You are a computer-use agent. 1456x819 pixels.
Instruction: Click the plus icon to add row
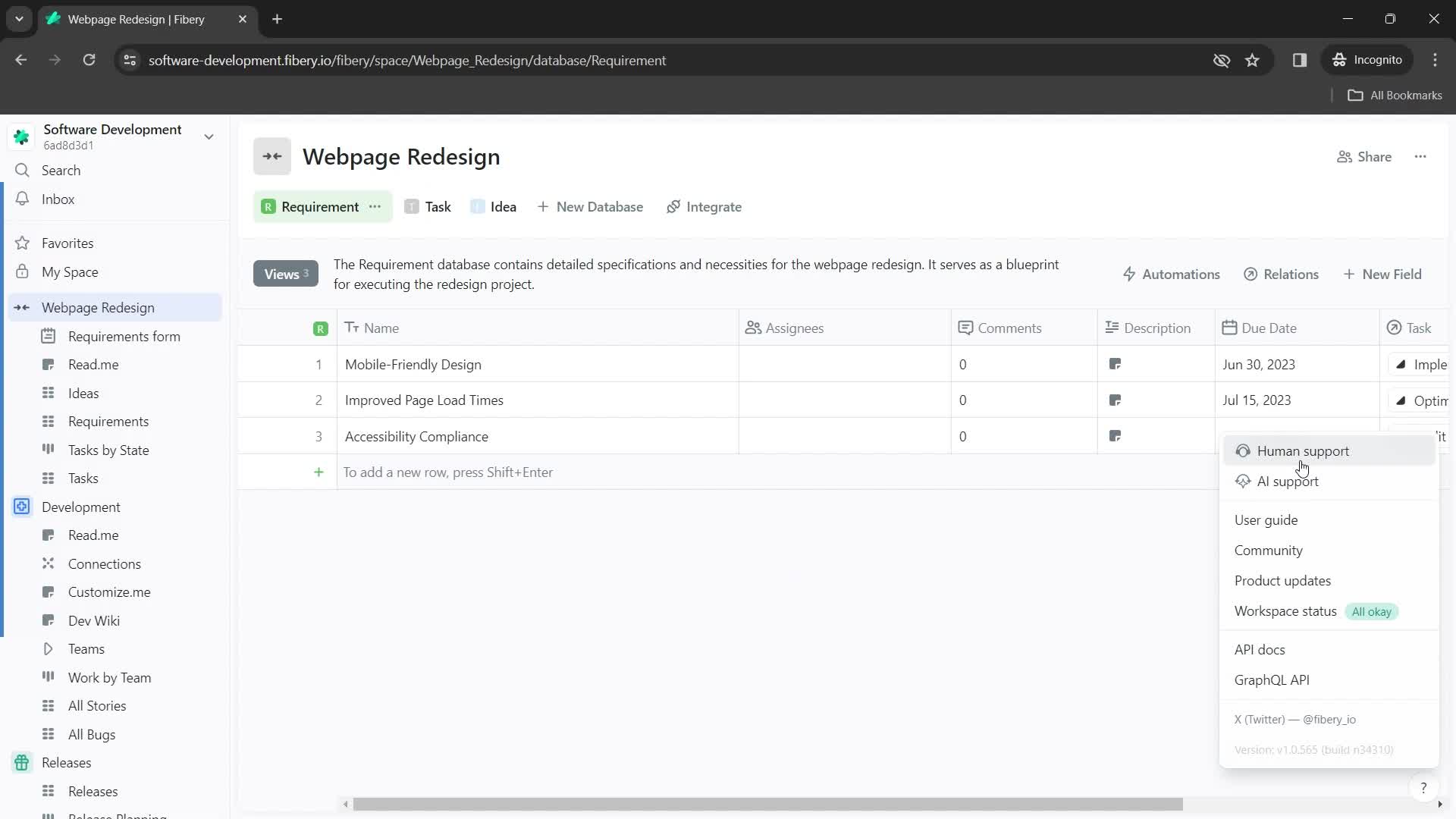(x=318, y=472)
